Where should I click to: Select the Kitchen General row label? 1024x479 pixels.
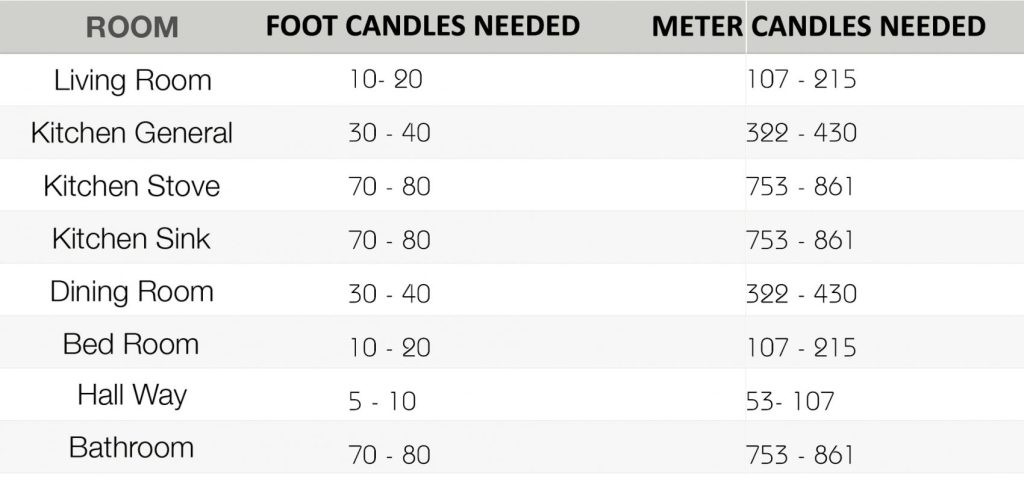132,133
